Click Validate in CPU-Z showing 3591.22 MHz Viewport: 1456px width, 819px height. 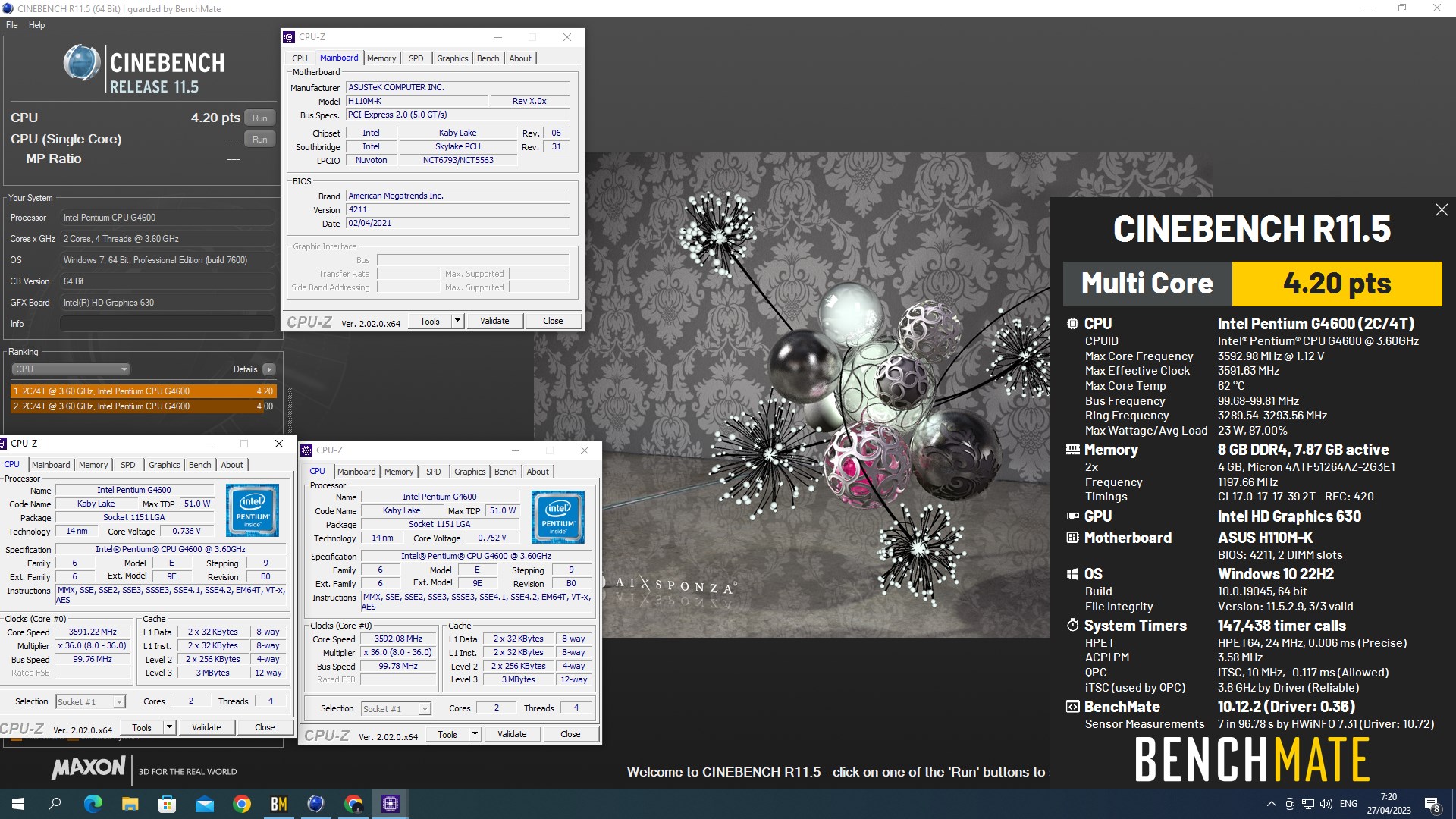[206, 727]
